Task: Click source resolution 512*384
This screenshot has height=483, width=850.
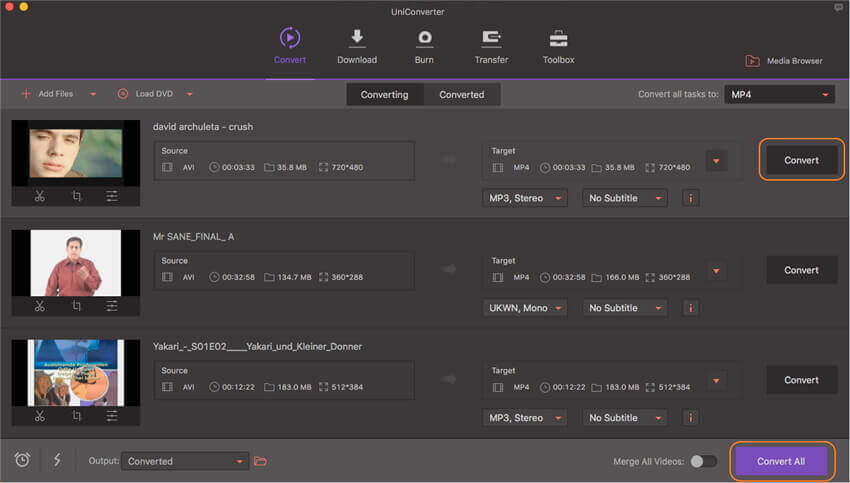Action: 347,387
